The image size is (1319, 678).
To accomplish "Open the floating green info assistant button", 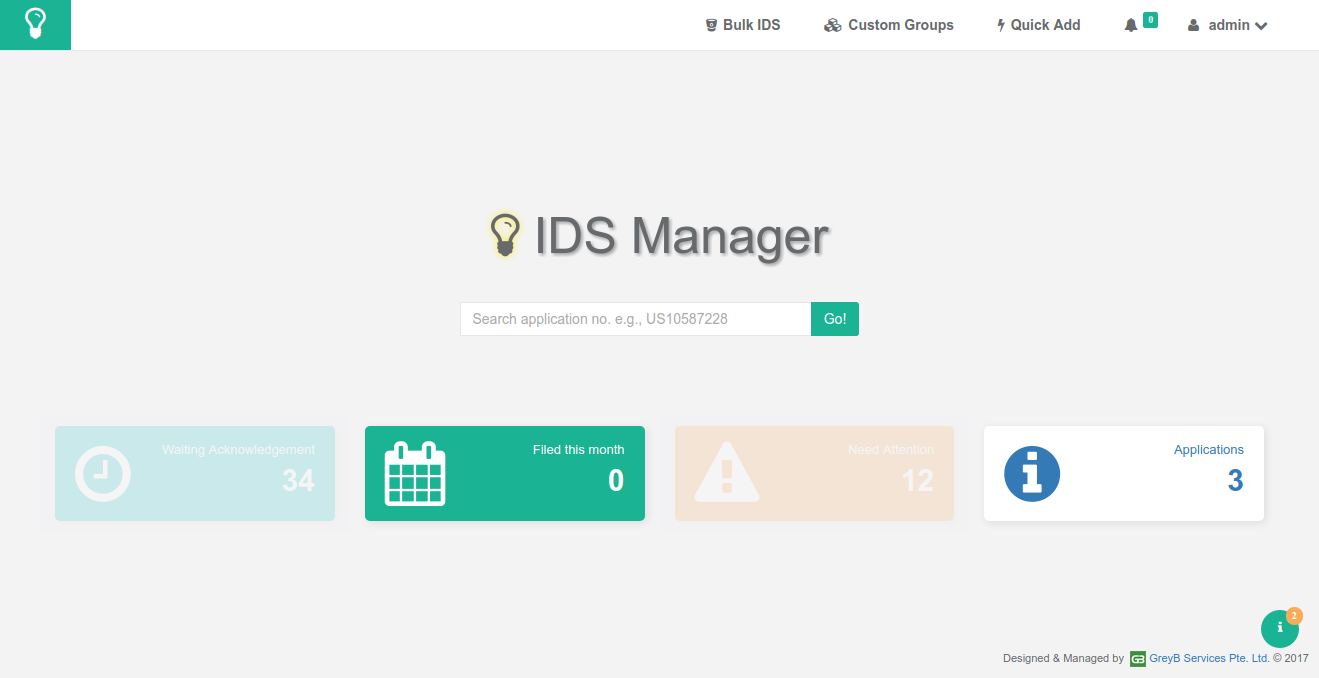I will click(1280, 628).
